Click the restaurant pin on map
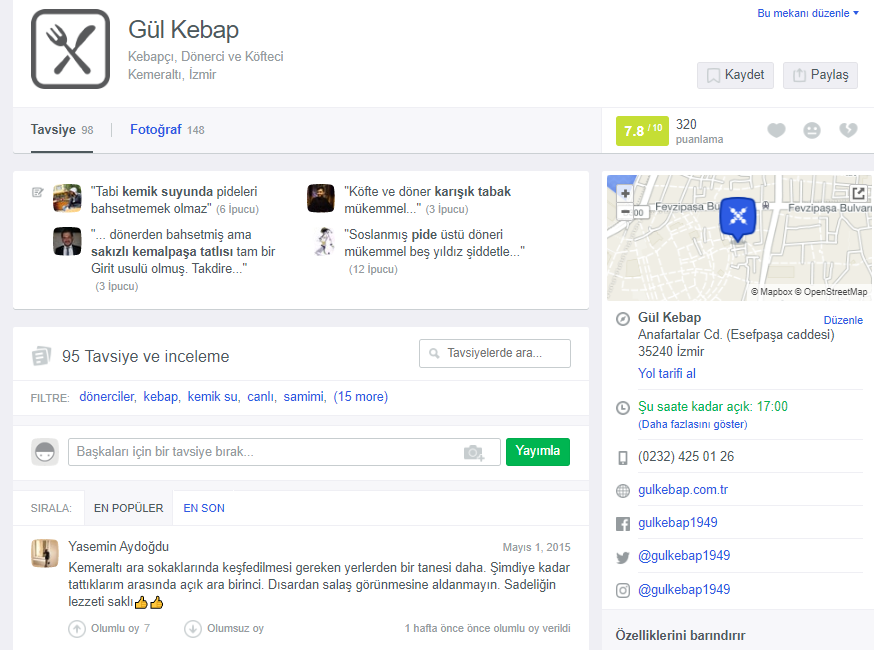This screenshot has width=874, height=650. pyautogui.click(x=738, y=217)
